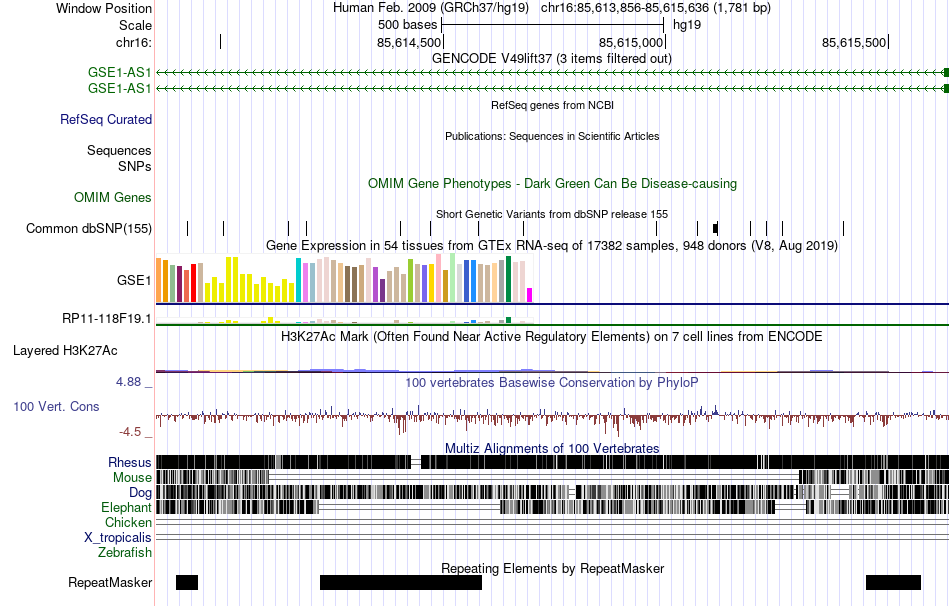Open Multiz Alignments of 100 Vertebrates title

pyautogui.click(x=552, y=448)
